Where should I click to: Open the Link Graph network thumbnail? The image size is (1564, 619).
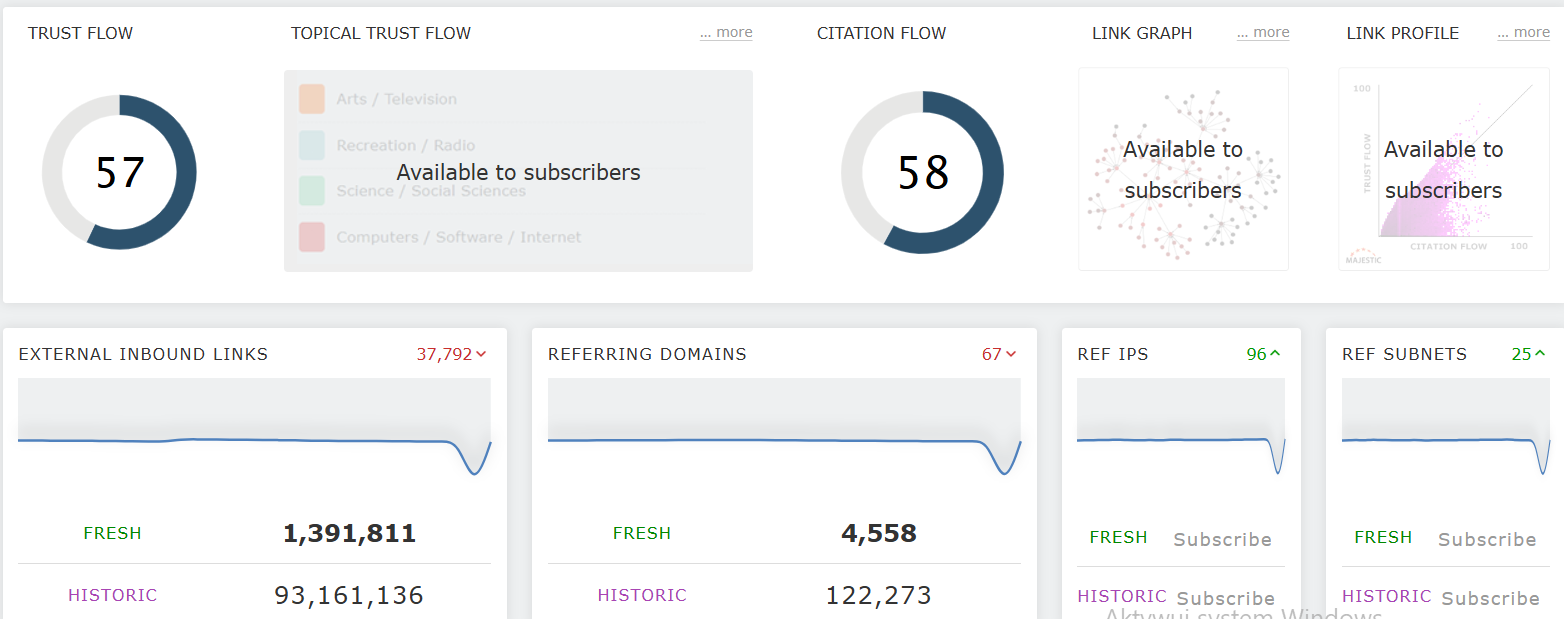[1183, 169]
